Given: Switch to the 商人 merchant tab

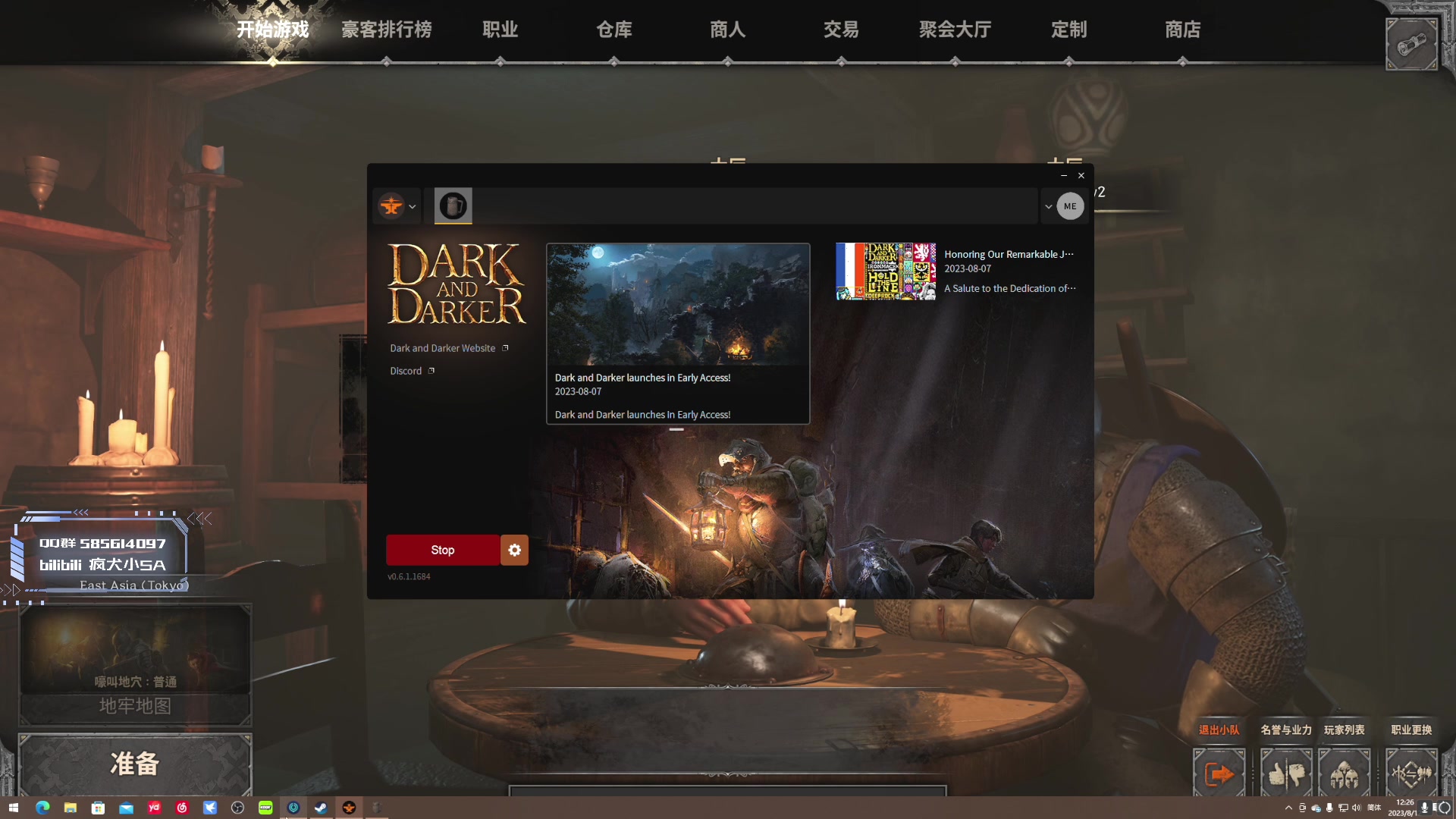Looking at the screenshot, I should pos(728,30).
